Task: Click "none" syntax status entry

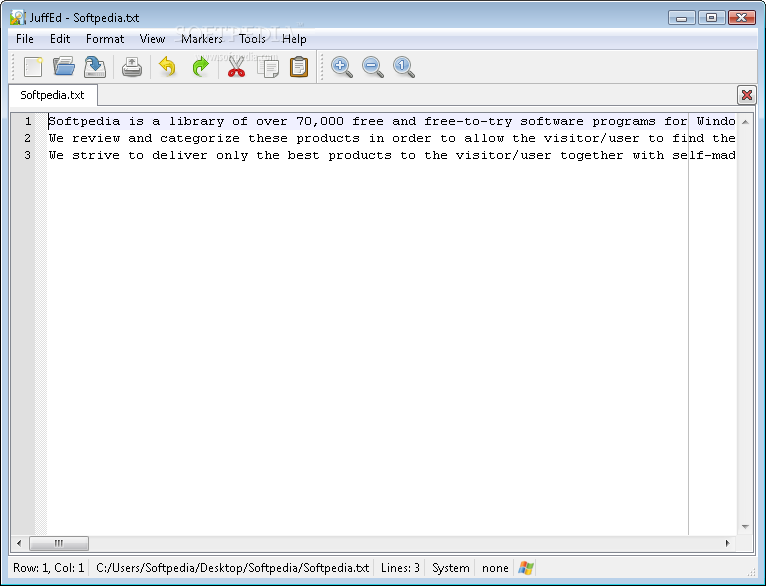Action: [x=495, y=568]
